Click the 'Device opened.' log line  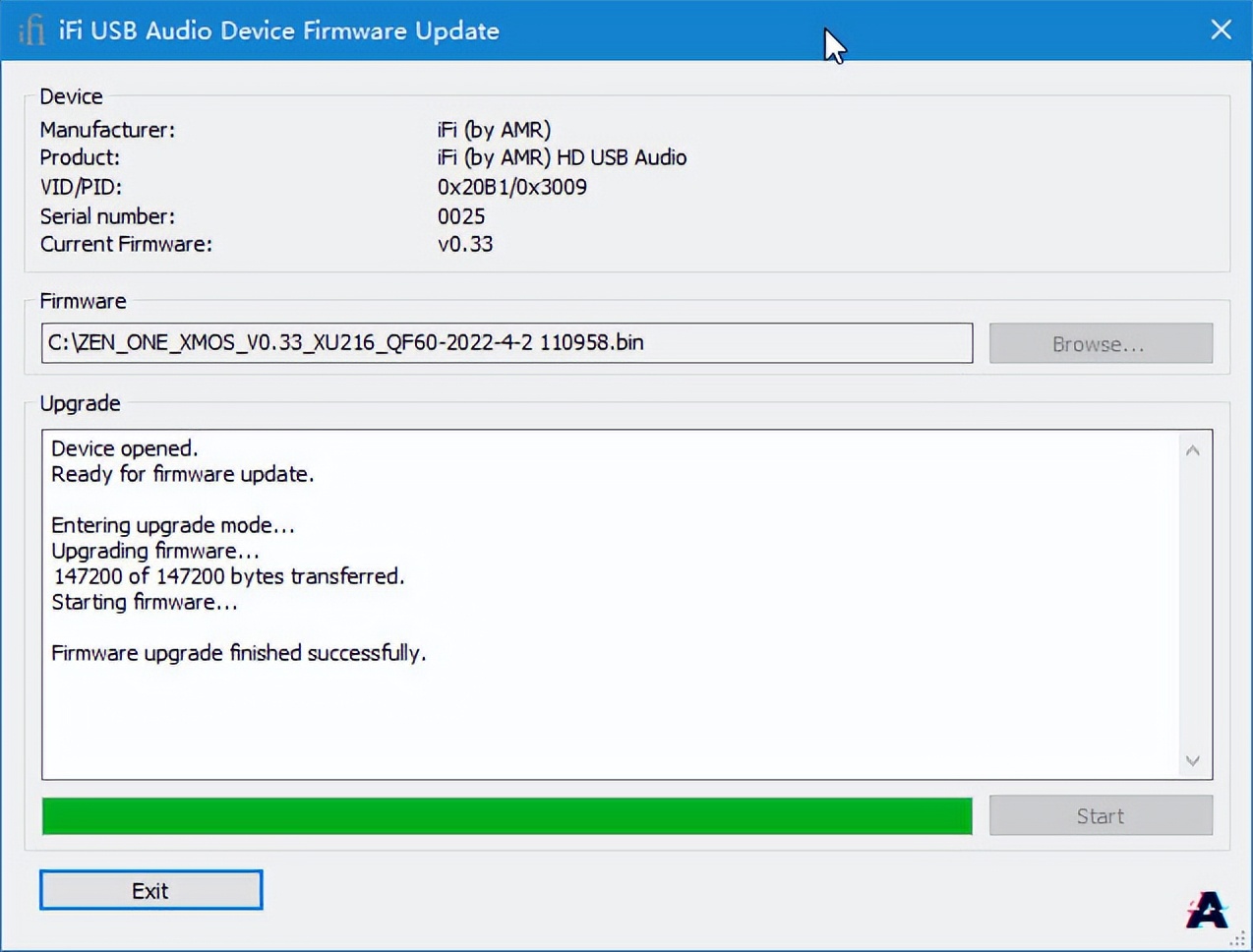(x=125, y=448)
